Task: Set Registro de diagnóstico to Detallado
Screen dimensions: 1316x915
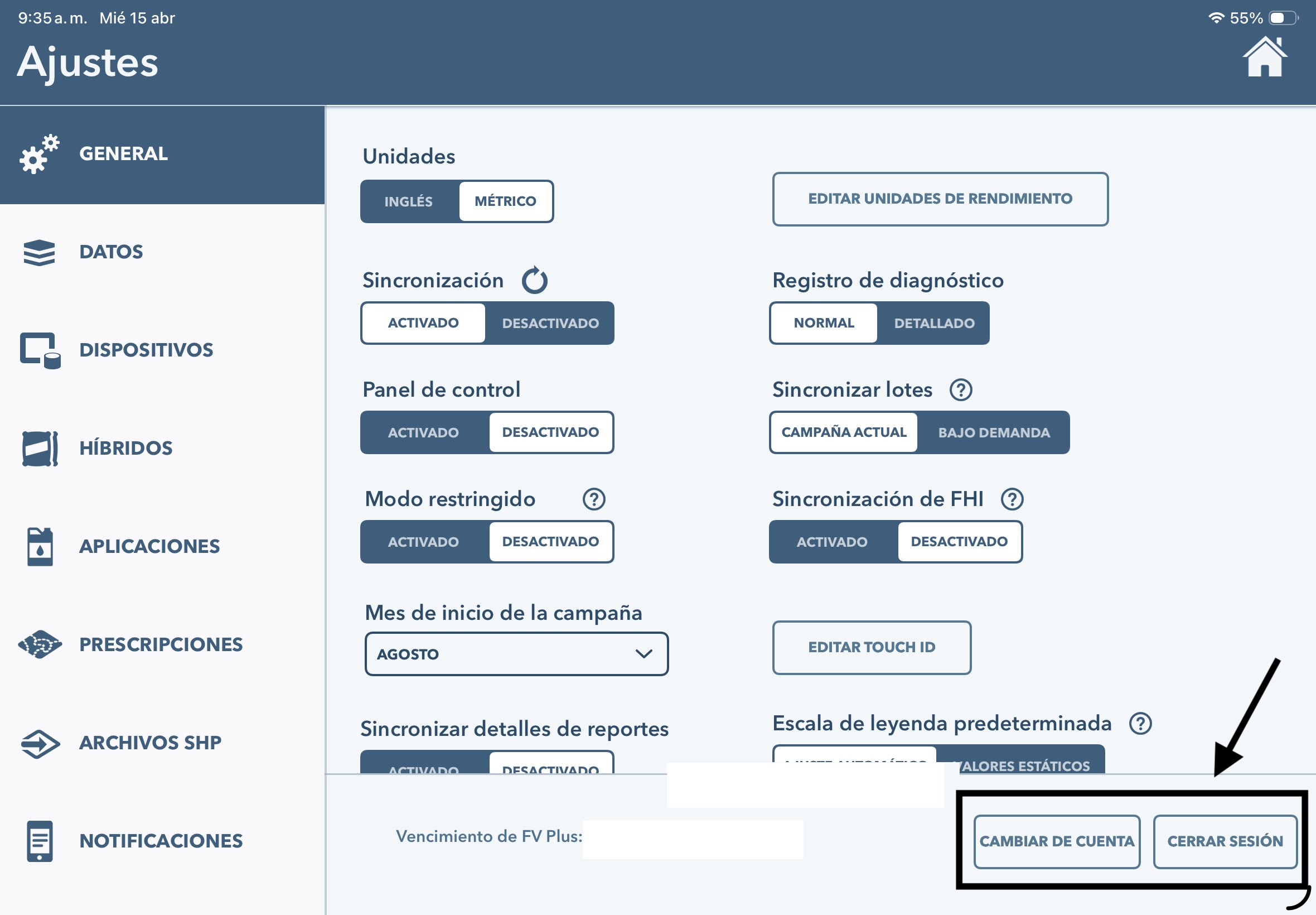Action: (x=934, y=322)
